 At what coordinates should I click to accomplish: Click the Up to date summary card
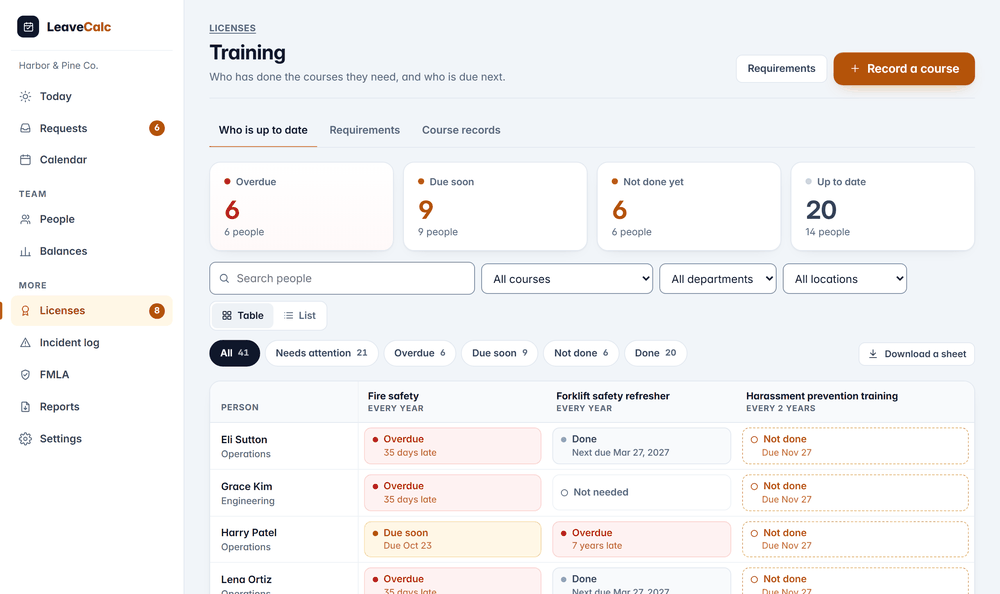[883, 206]
